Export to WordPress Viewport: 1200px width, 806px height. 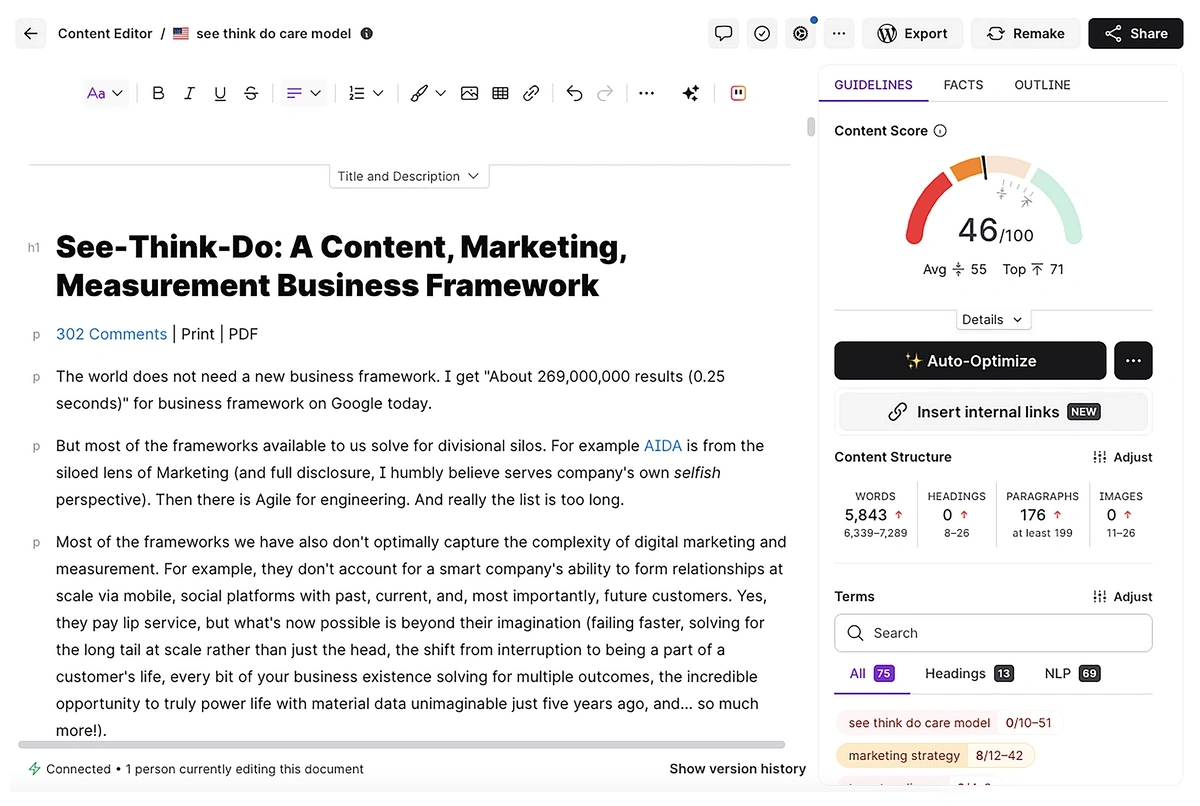pos(912,33)
